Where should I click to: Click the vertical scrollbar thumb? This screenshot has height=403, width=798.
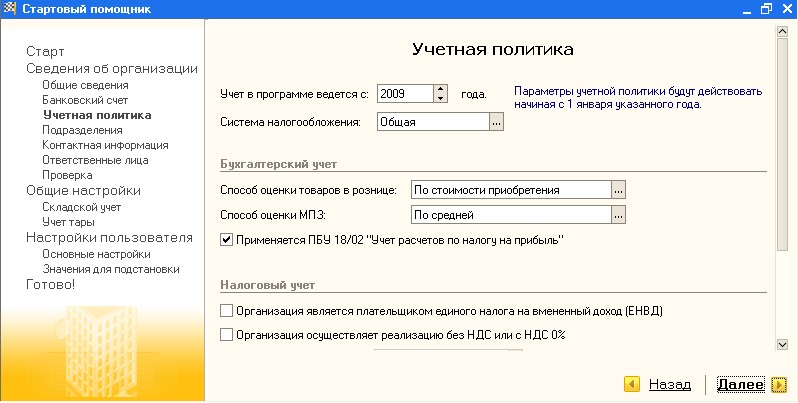(x=783, y=144)
